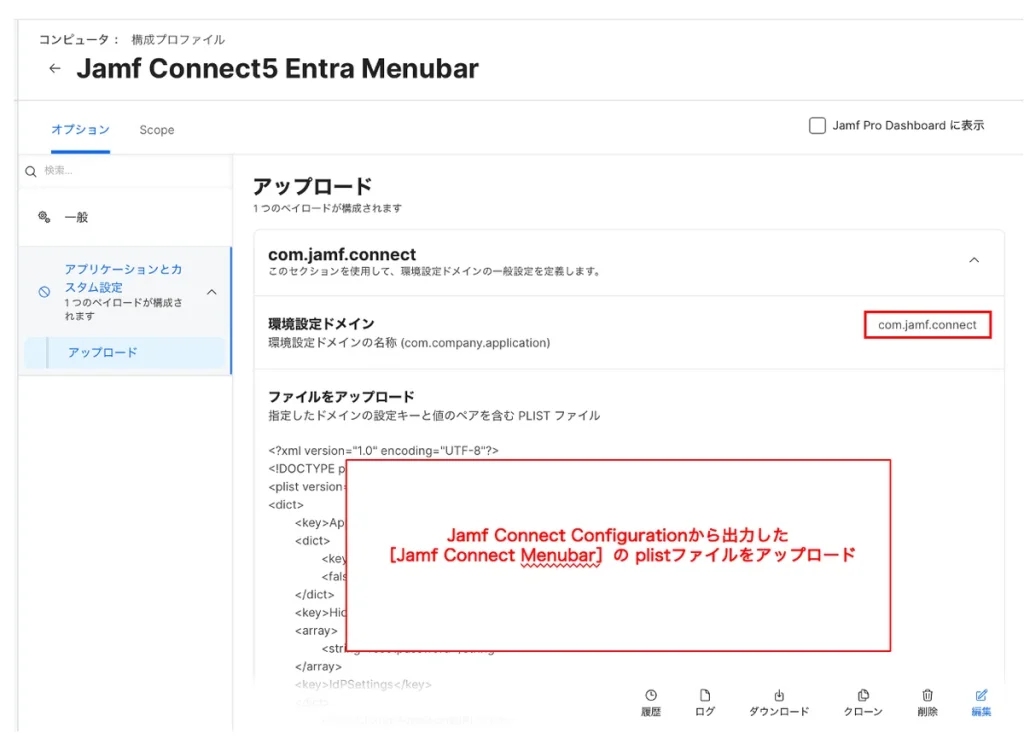Click the ログ (logs) icon
Screen dimensions: 1024x745
click(x=705, y=696)
